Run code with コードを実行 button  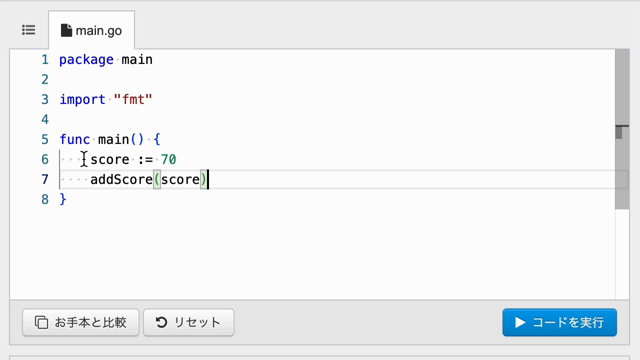(560, 322)
